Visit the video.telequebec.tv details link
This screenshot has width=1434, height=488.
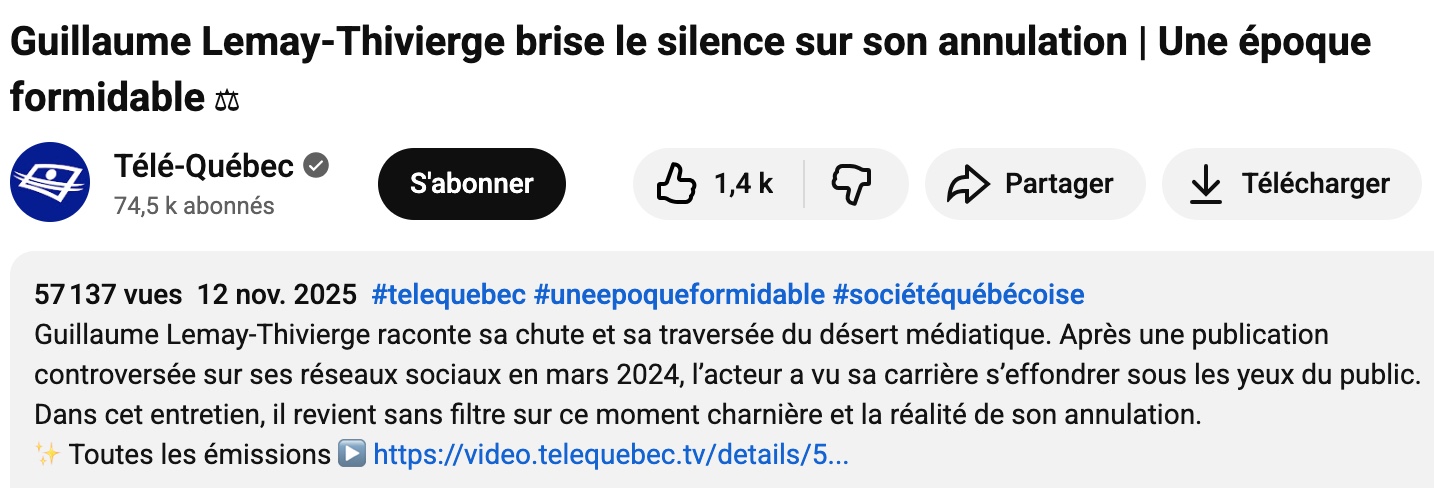point(610,455)
